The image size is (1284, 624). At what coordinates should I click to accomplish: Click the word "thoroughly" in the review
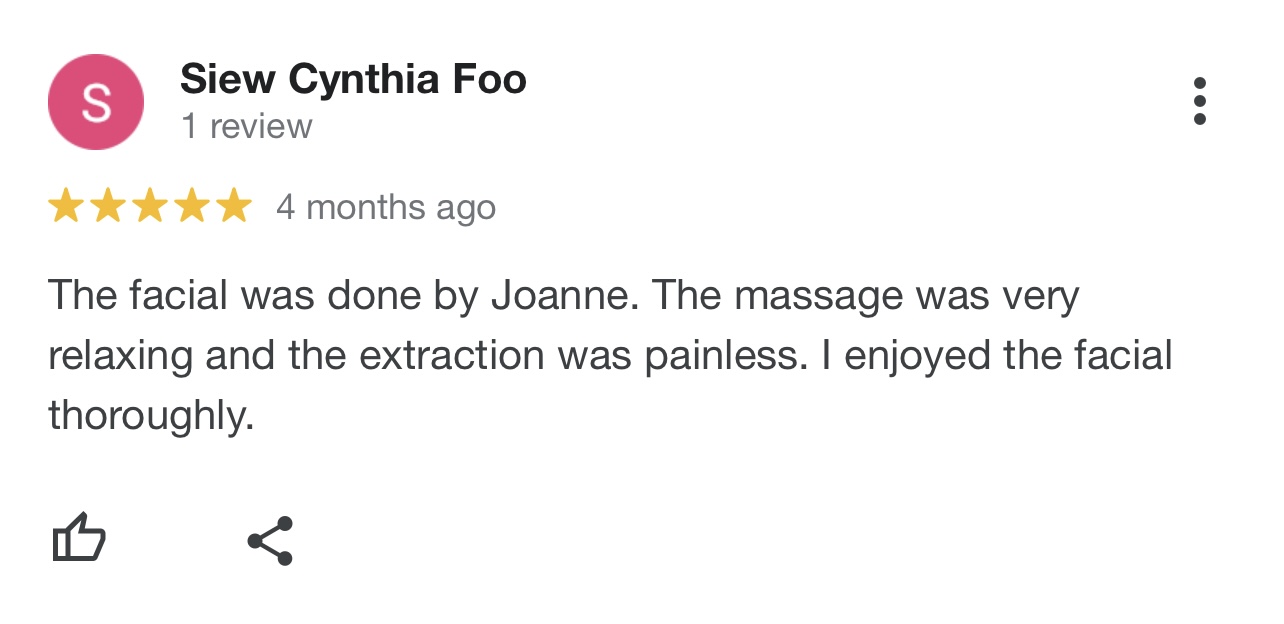click(150, 416)
